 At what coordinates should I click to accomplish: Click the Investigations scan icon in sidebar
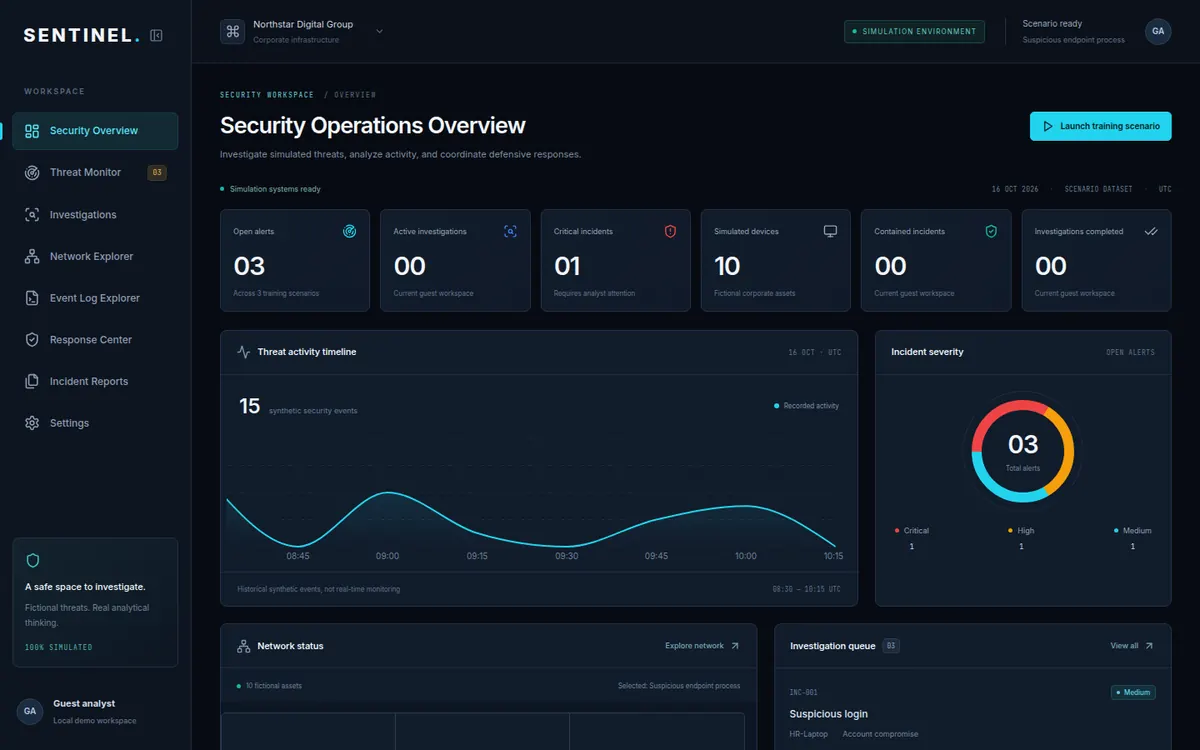pos(32,215)
